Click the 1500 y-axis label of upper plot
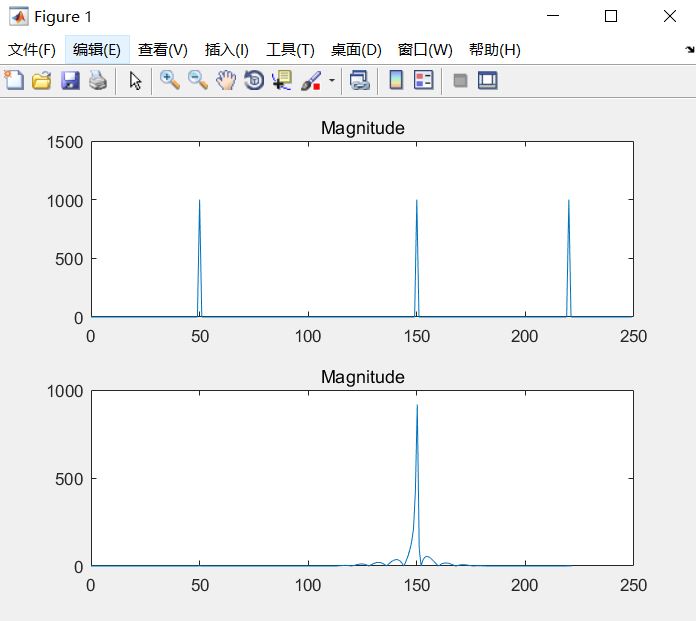 pos(65,142)
